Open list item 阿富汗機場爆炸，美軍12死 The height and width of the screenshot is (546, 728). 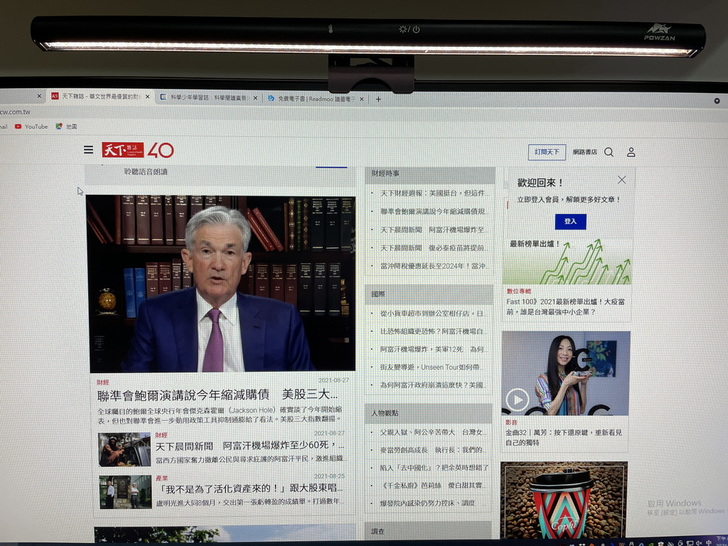432,349
